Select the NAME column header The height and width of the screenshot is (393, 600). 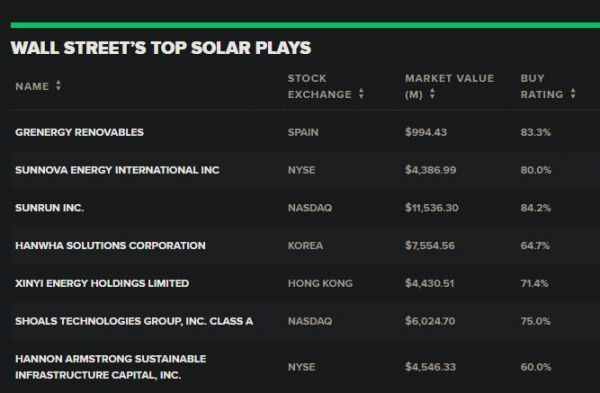point(32,86)
